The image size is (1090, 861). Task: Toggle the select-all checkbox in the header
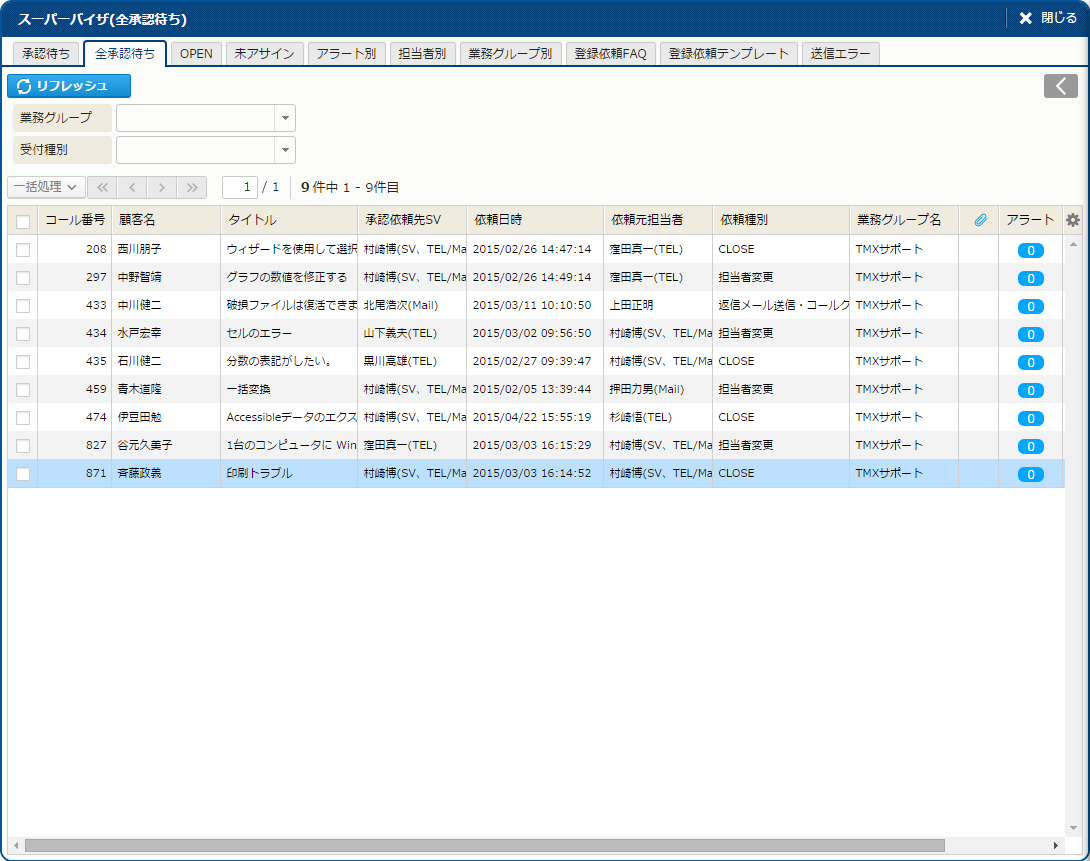coord(23,221)
